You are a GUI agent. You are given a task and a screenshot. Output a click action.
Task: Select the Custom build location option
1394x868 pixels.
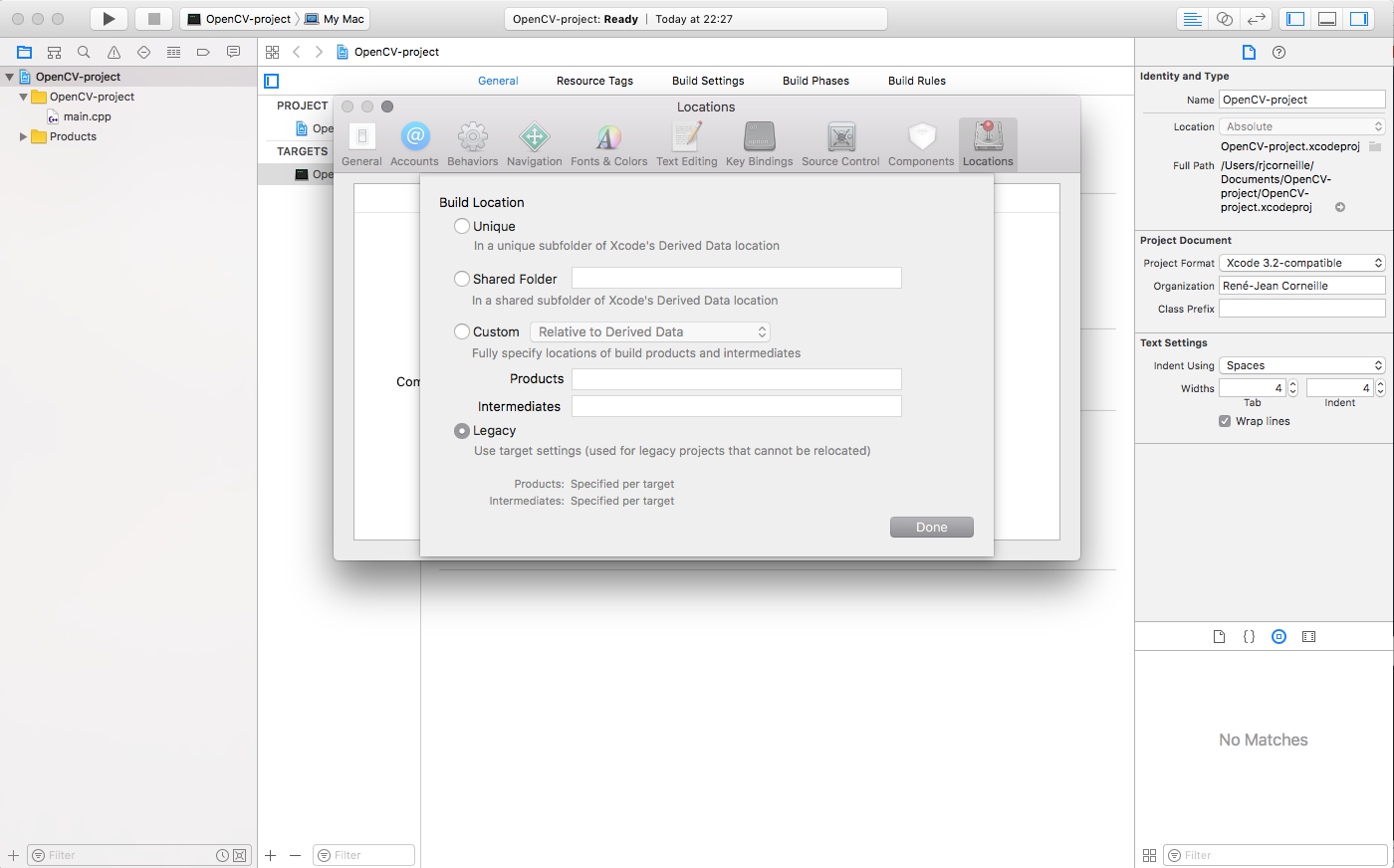[x=462, y=331]
